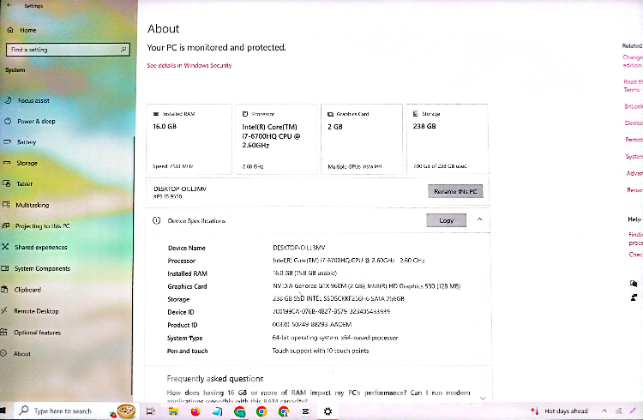Click the Home icon in Settings sidebar
This screenshot has height=420, width=643.
pos(8,30)
